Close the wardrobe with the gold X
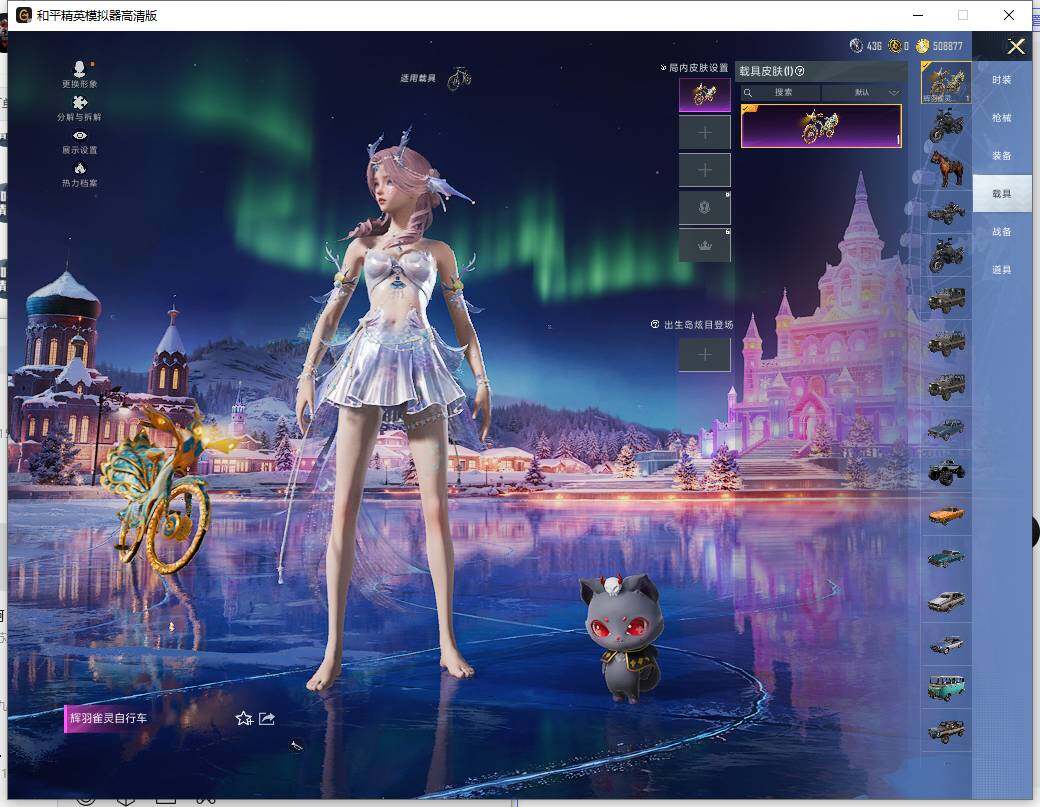The height and width of the screenshot is (807, 1040). (x=1015, y=46)
